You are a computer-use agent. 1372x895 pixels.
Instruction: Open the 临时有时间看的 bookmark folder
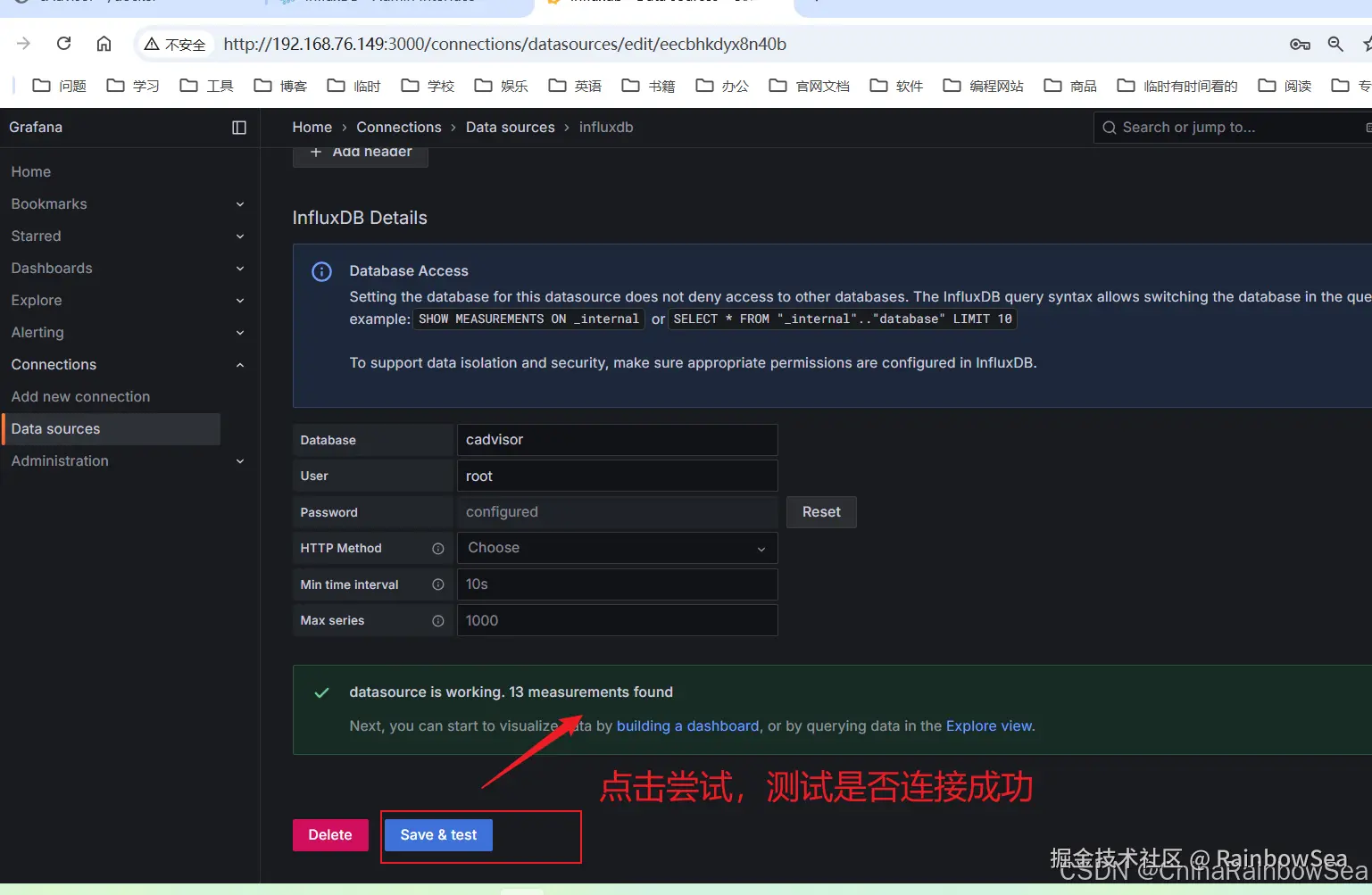tap(1178, 86)
